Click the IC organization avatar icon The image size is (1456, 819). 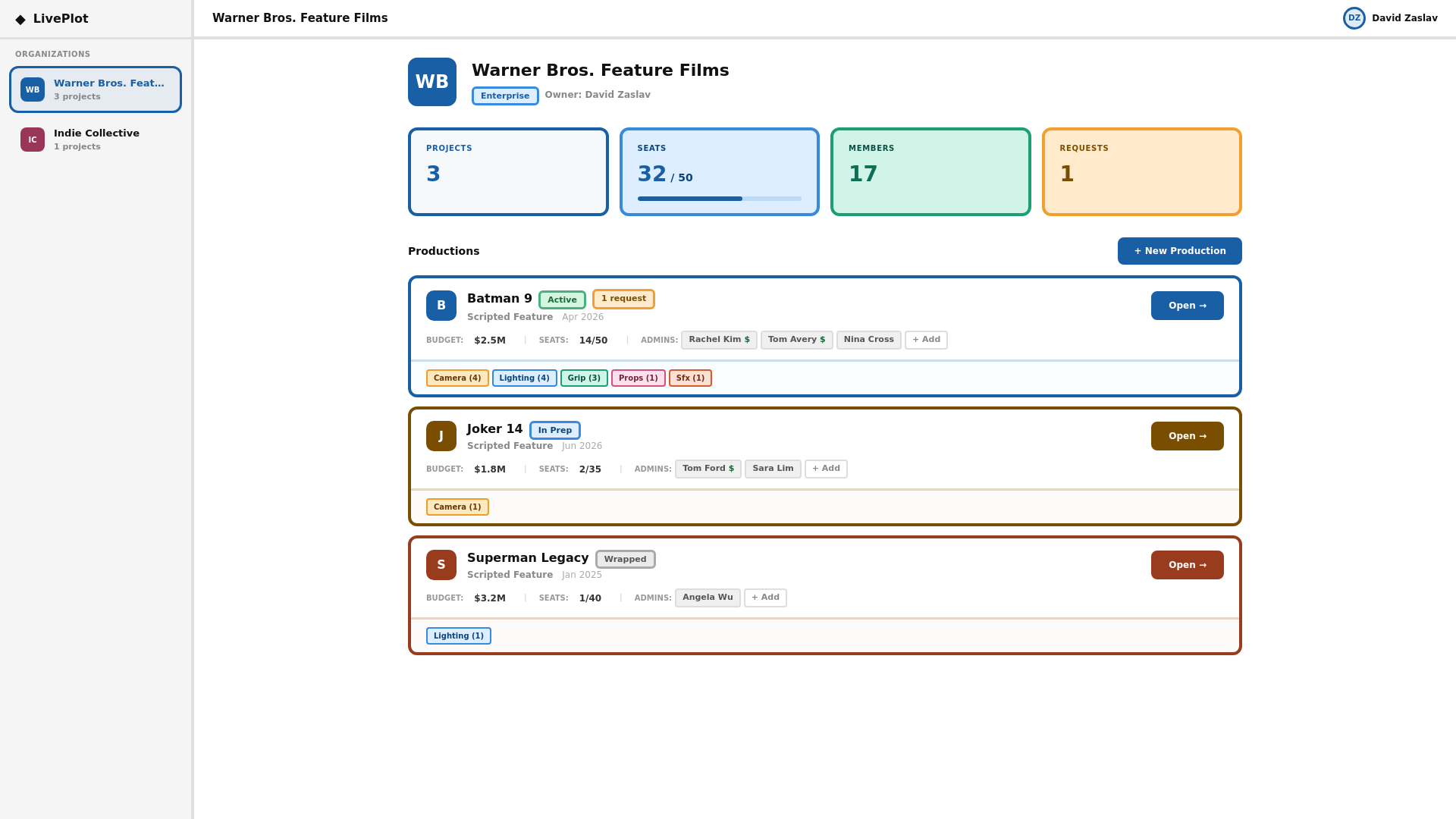coord(33,140)
